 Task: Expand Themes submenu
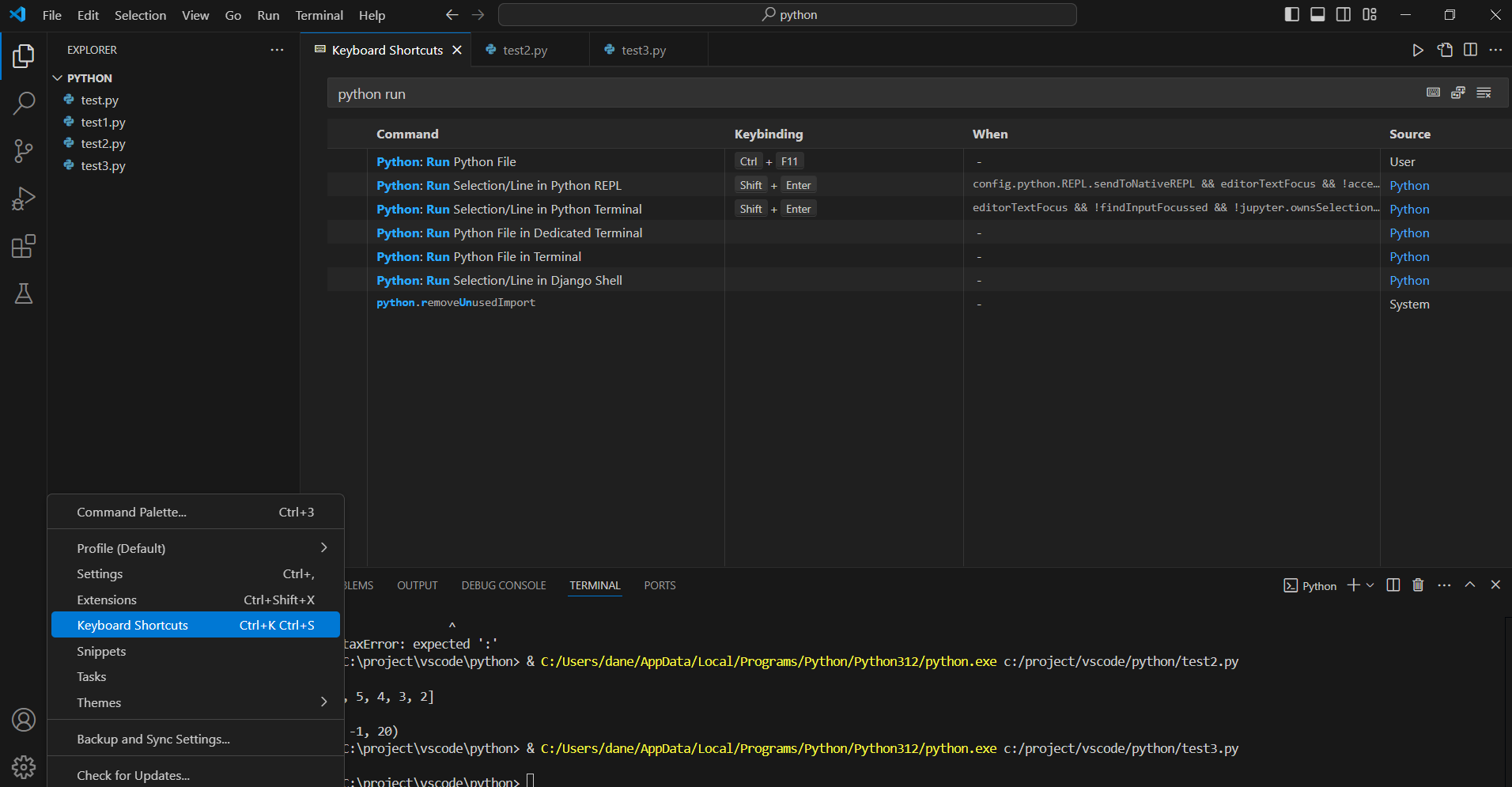[195, 702]
